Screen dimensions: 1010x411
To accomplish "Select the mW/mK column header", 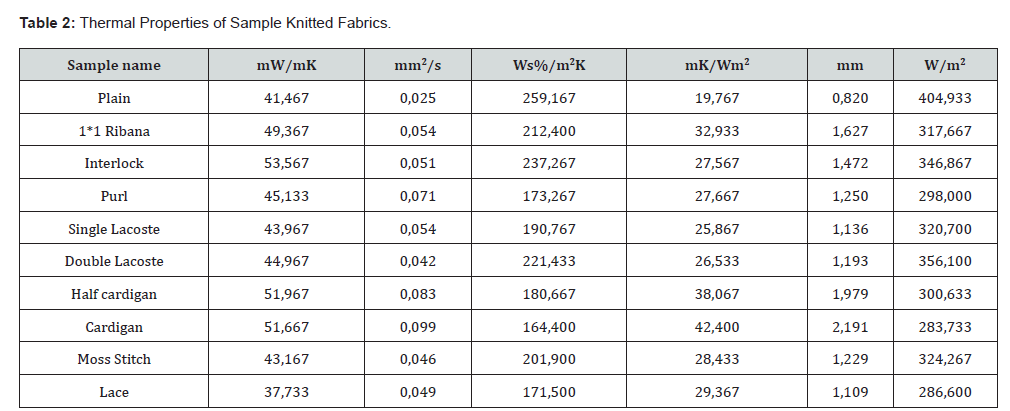I will tap(287, 65).
